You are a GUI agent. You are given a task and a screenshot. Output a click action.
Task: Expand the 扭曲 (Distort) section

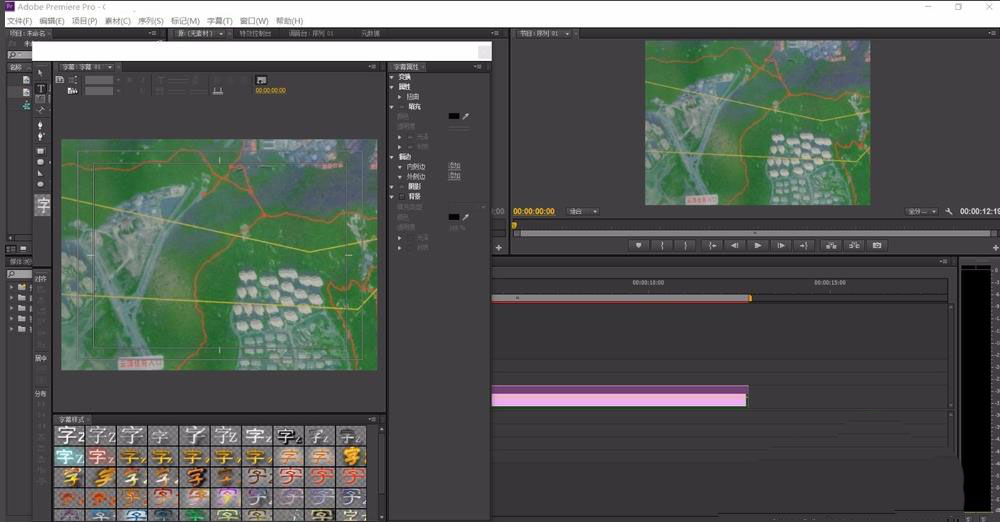click(x=400, y=97)
